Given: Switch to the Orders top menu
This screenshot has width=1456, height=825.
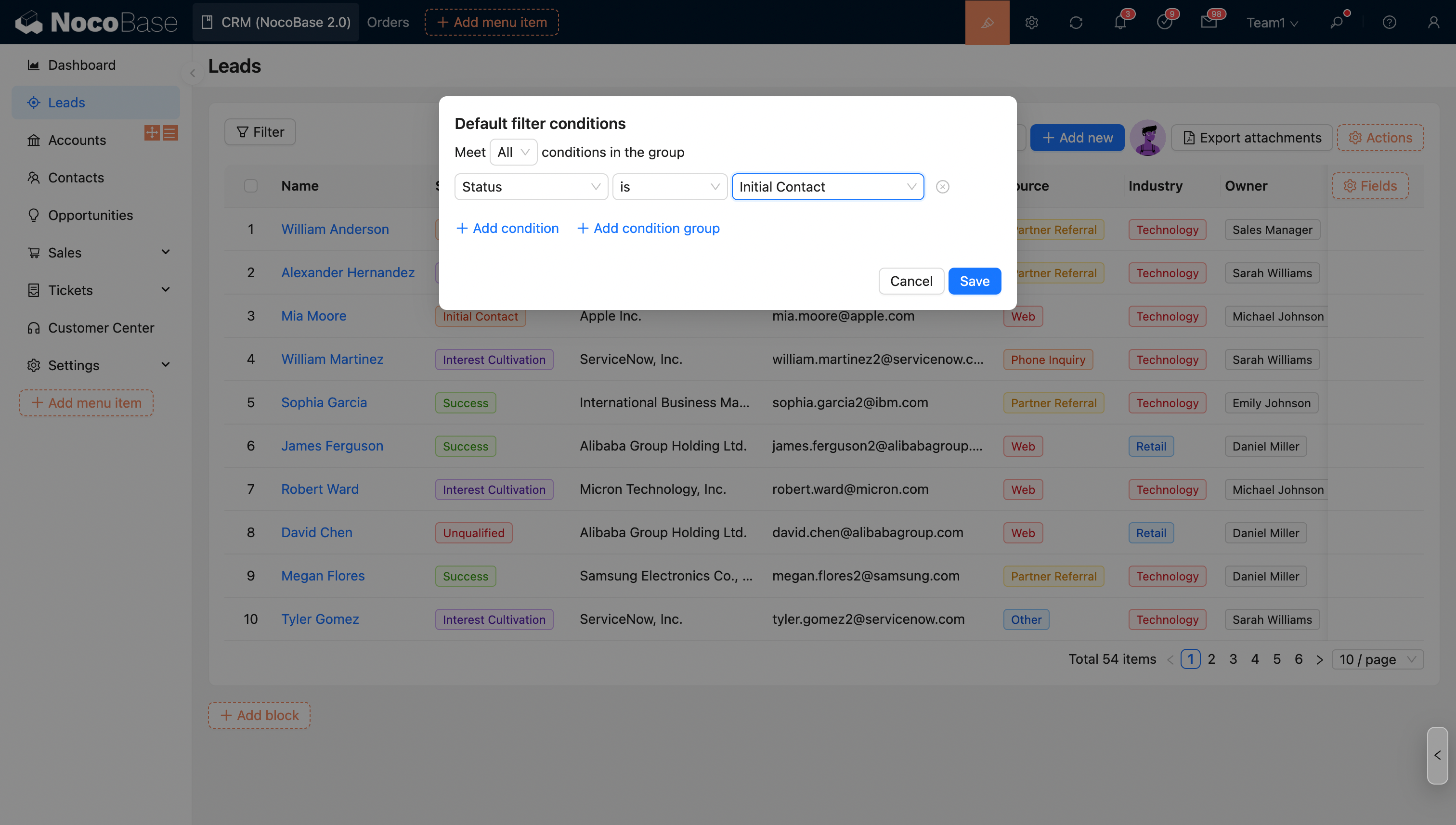Looking at the screenshot, I should coord(388,22).
